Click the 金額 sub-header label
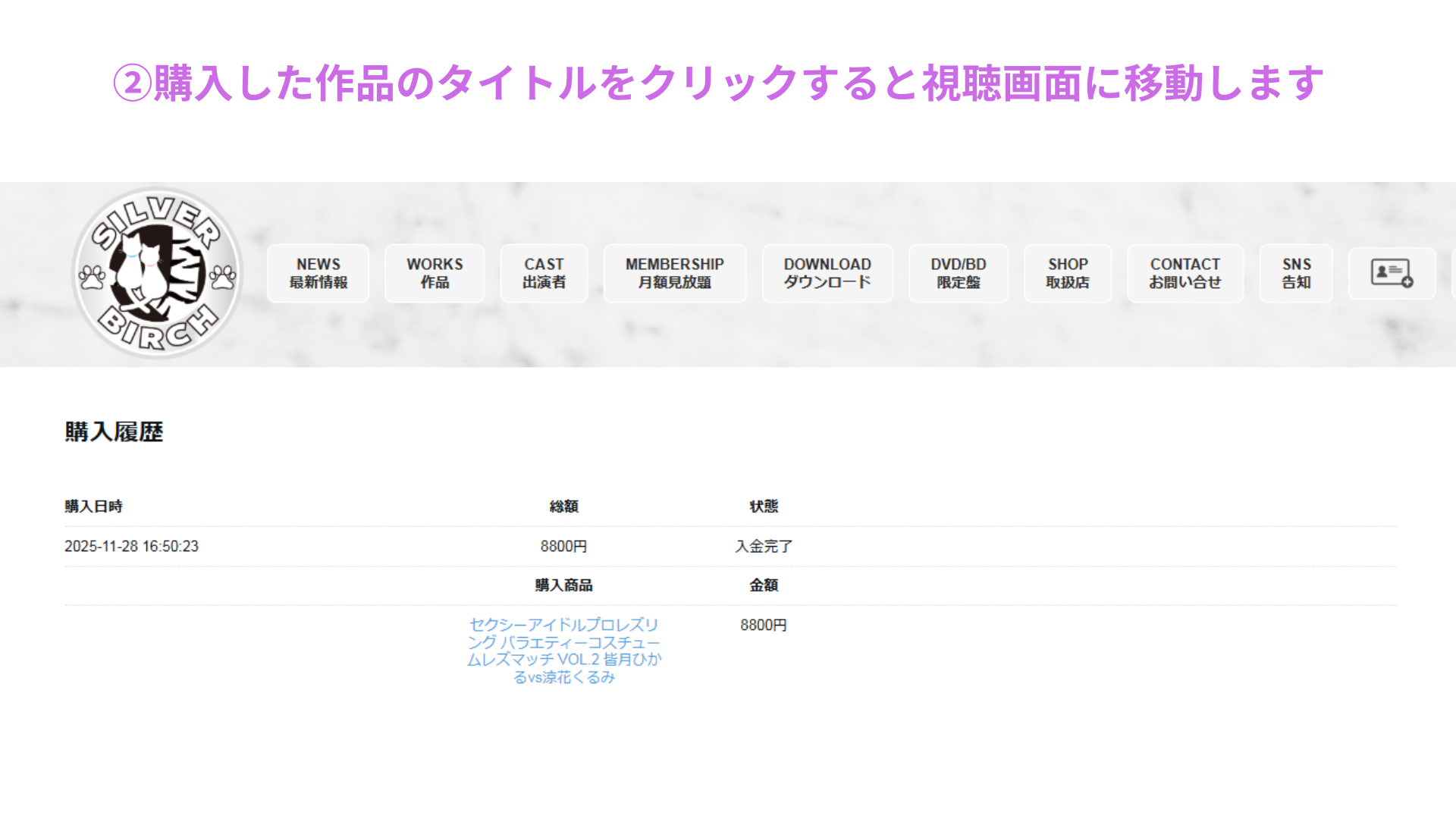This screenshot has height=819, width=1456. pyautogui.click(x=764, y=585)
